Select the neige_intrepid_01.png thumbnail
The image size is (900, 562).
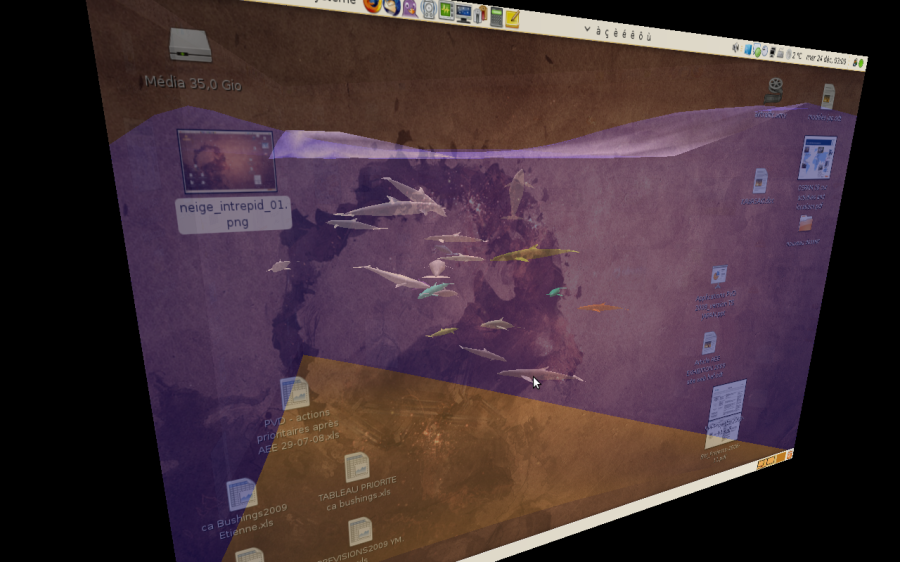pos(227,161)
